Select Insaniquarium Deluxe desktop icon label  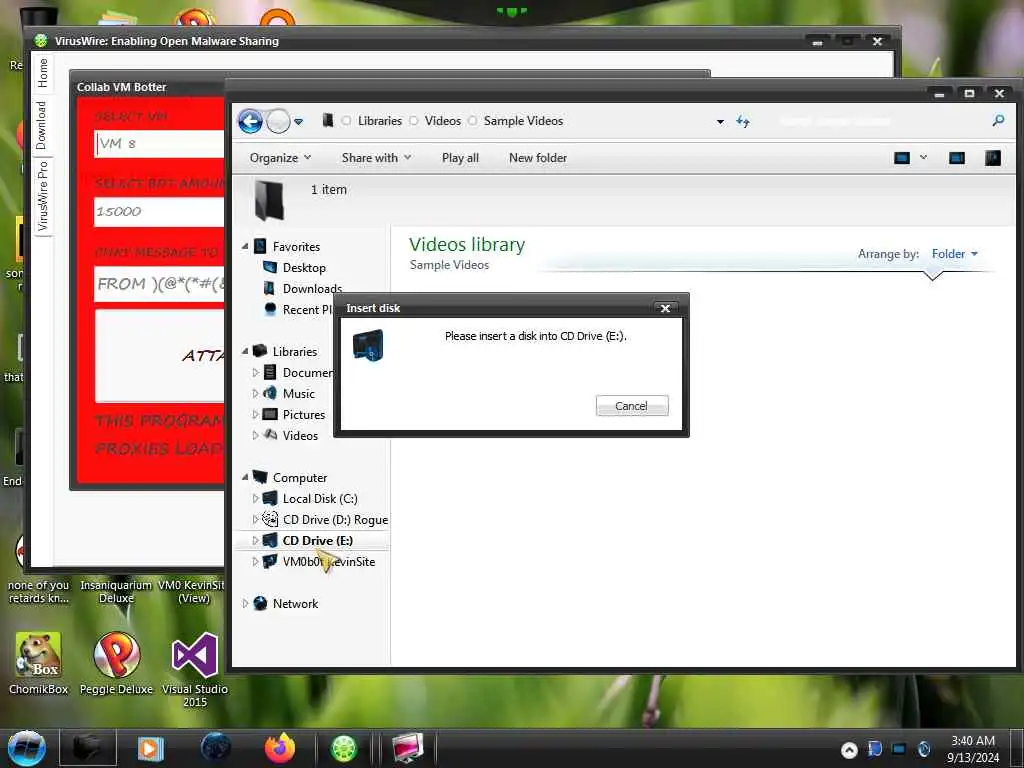(116, 591)
